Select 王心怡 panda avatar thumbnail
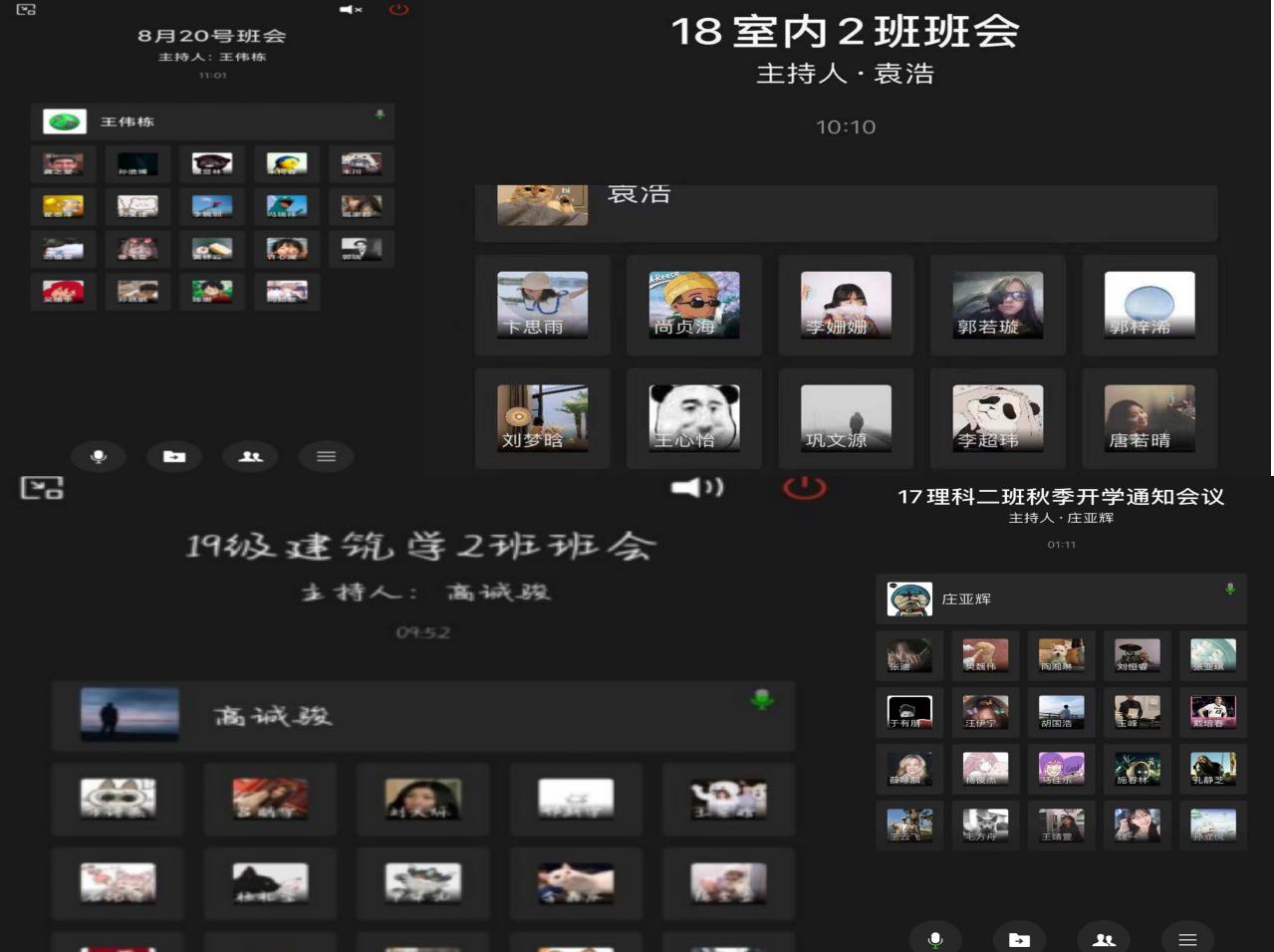Viewport: 1274px width, 952px height. (693, 418)
